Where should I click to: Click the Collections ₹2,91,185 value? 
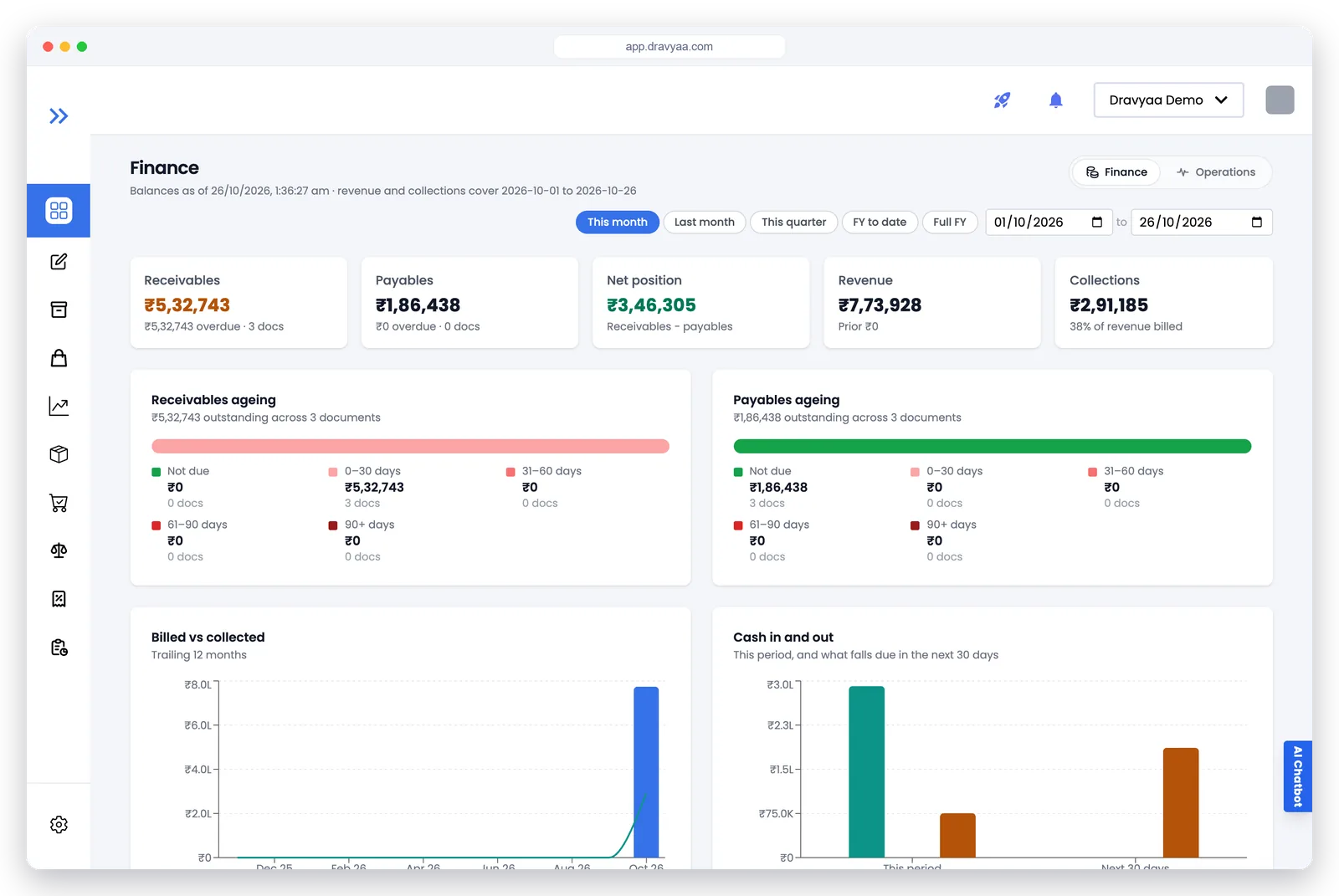1109,305
